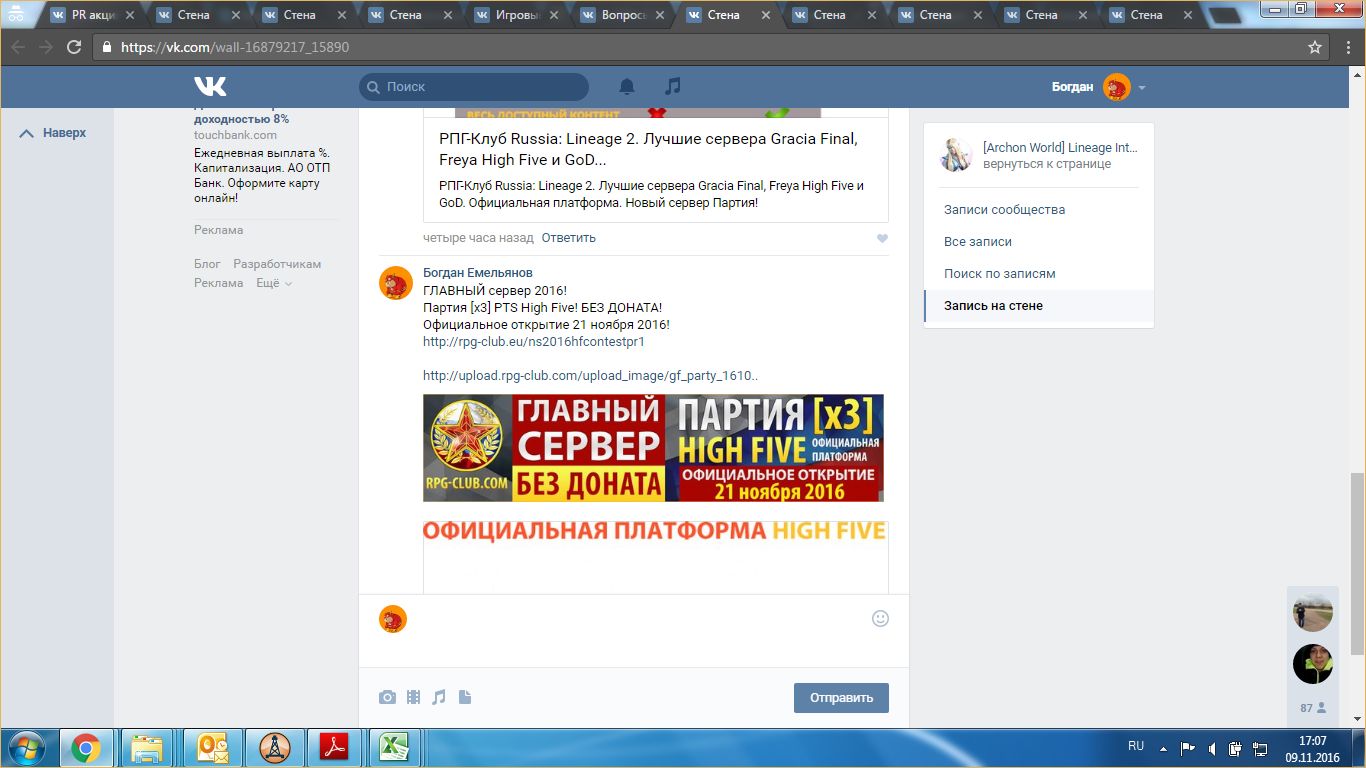Switch to the PR акци browser tab
Screen dimensions: 1366x768
click(92, 15)
